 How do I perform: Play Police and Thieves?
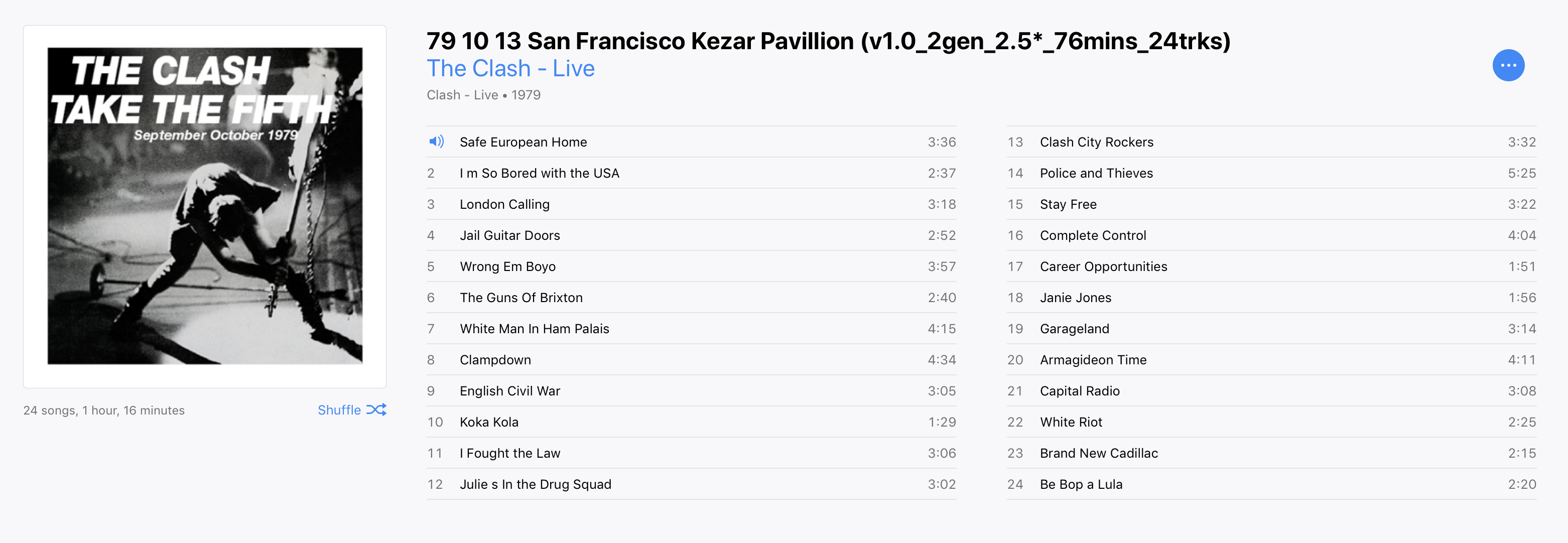(x=1271, y=173)
